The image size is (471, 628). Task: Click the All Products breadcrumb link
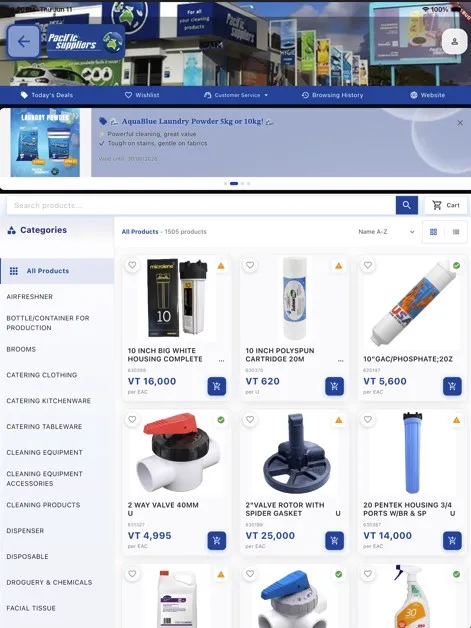tap(140, 231)
